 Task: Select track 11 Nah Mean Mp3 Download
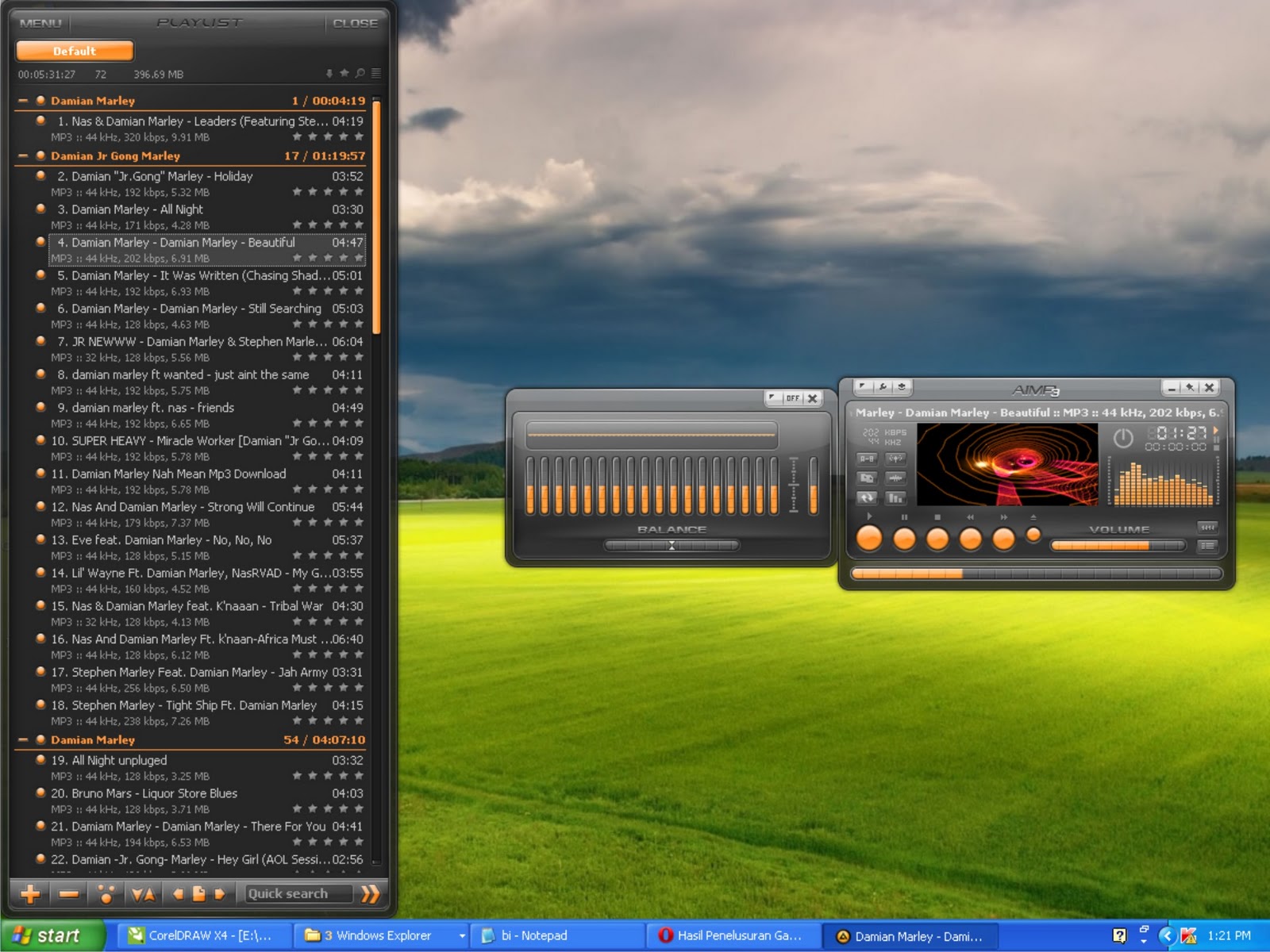(x=206, y=482)
